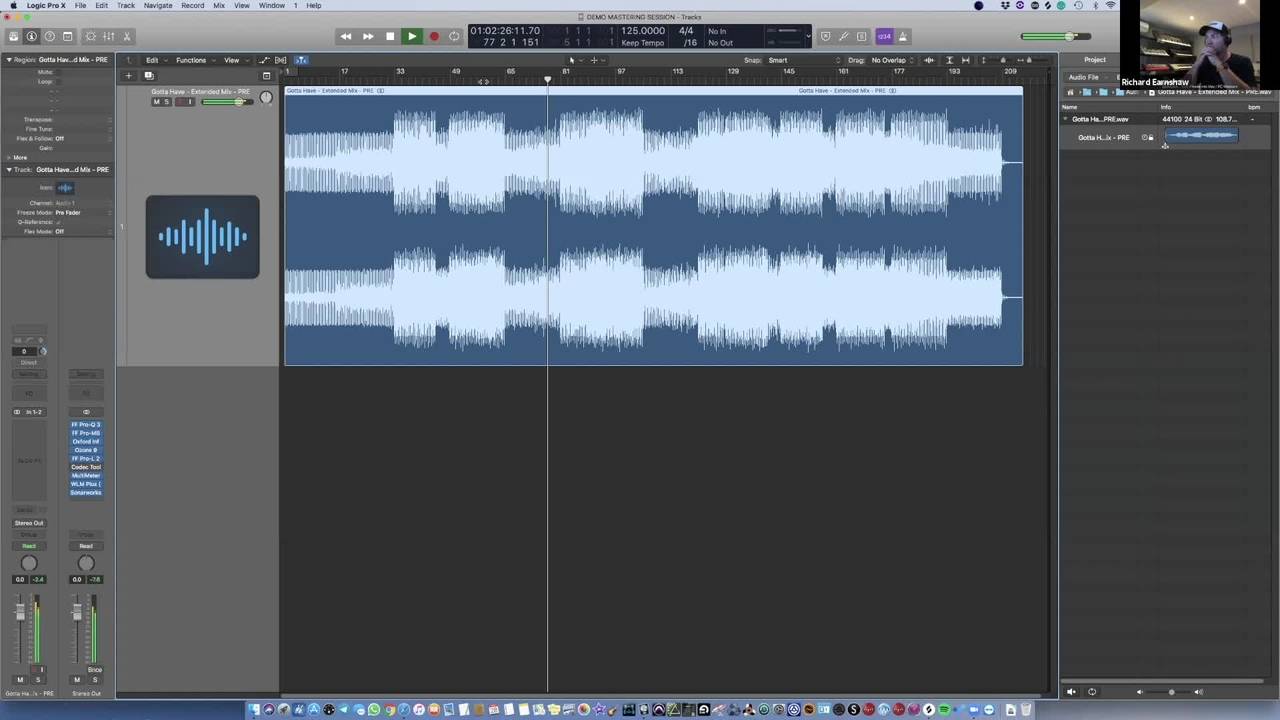The width and height of the screenshot is (1280, 720).
Task: Open the FF Pro-Q 3 plugin slot
Action: [x=86, y=425]
